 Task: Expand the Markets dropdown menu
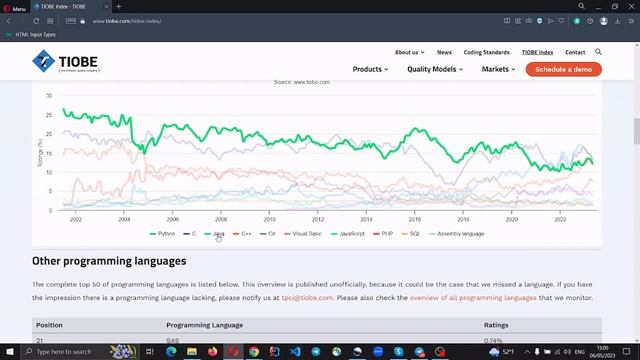click(x=498, y=69)
